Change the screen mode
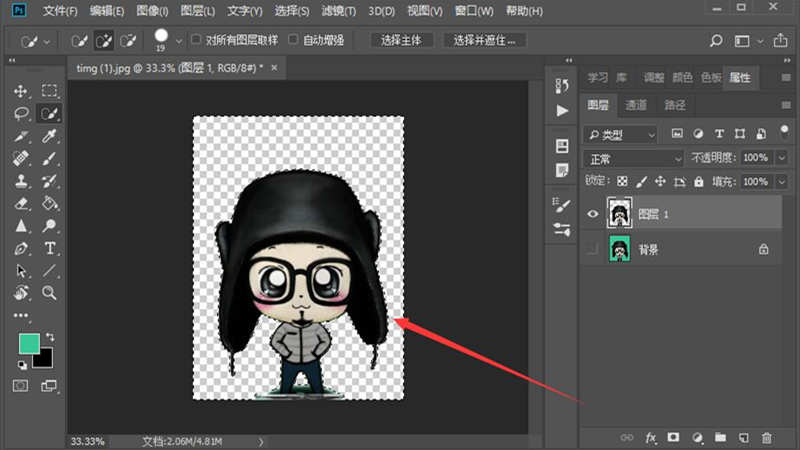Image resolution: width=800 pixels, height=450 pixels. pyautogui.click(x=49, y=386)
